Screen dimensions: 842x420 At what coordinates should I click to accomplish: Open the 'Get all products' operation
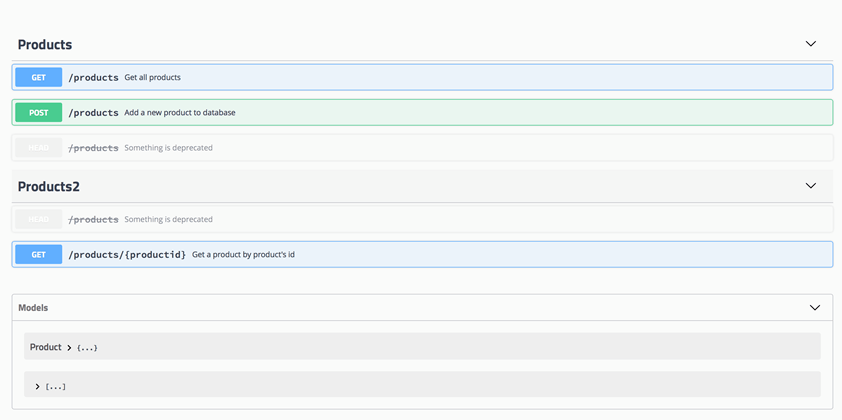click(152, 77)
